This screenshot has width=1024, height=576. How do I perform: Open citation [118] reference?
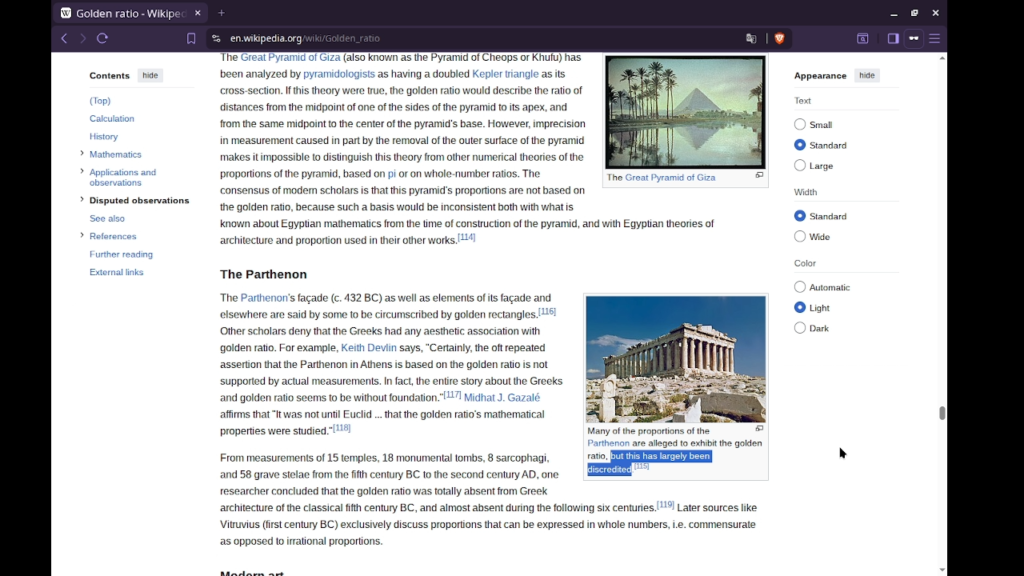[x=342, y=428]
